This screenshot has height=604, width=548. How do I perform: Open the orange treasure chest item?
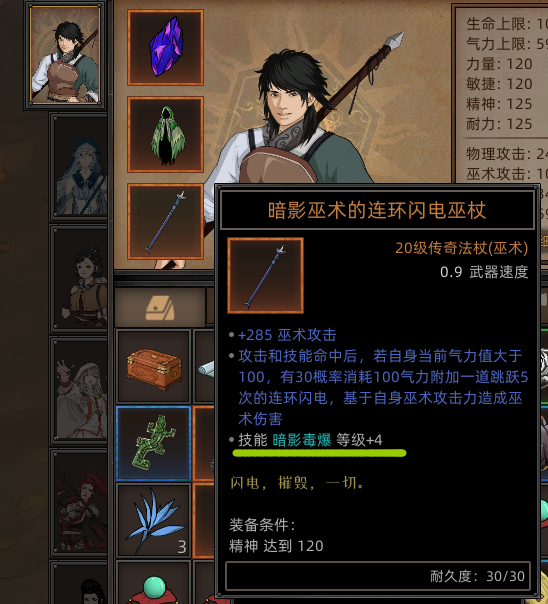click(x=154, y=366)
